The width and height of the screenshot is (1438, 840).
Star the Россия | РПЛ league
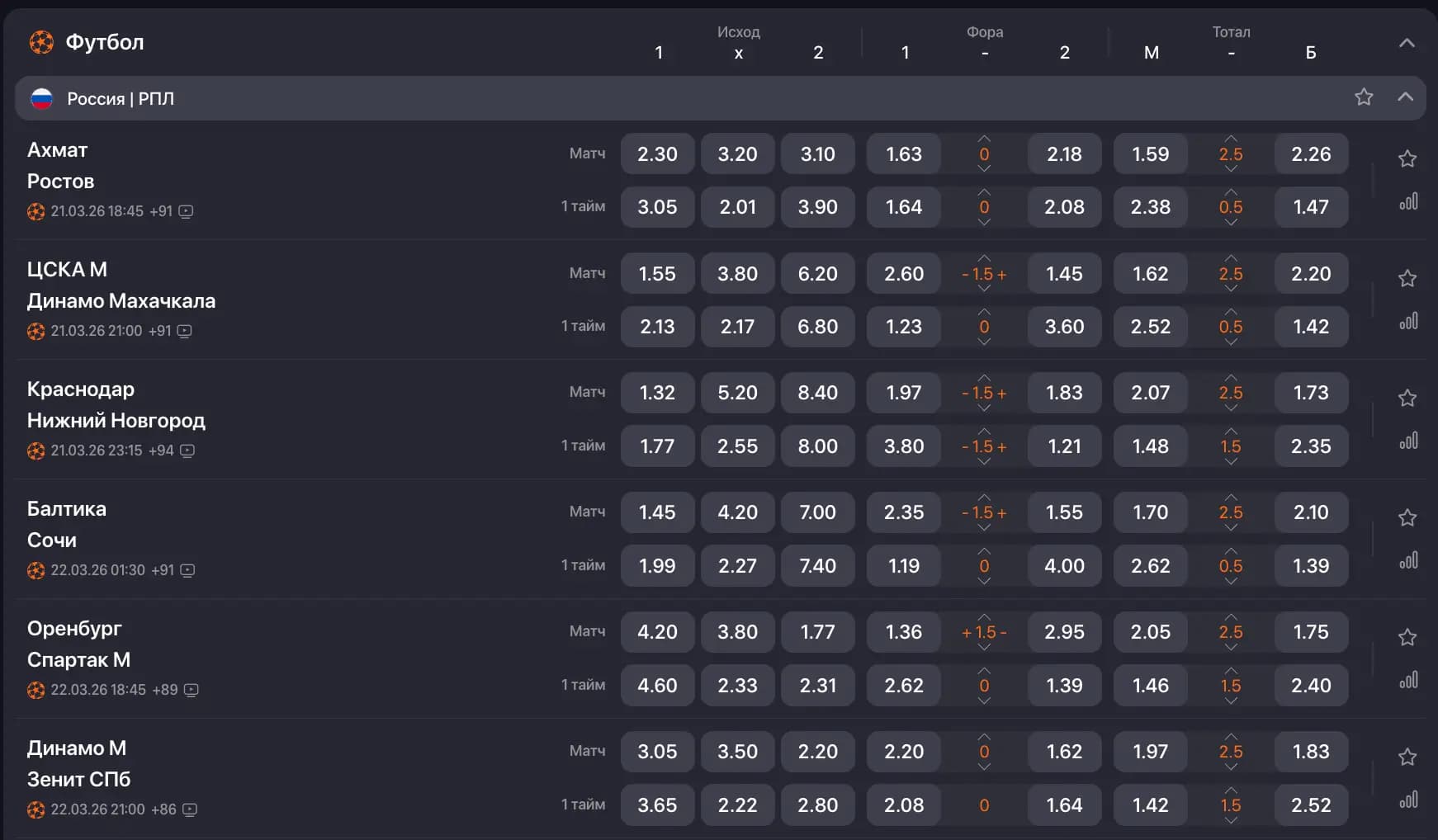point(1364,97)
